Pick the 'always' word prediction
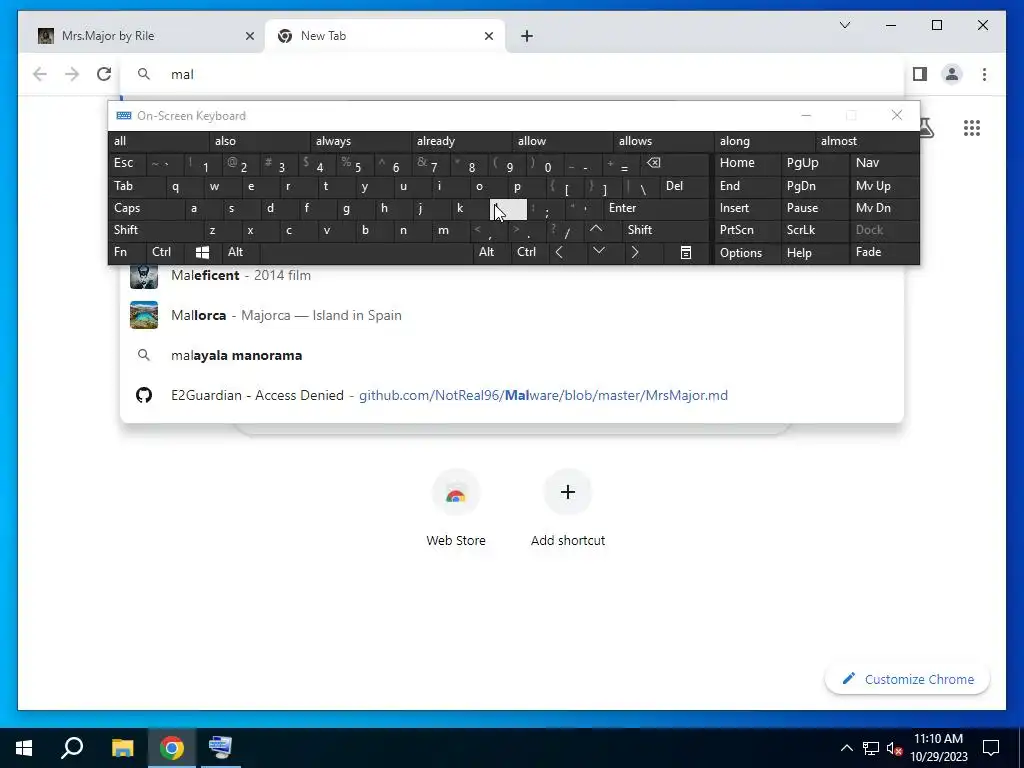The width and height of the screenshot is (1024, 768). (360, 141)
